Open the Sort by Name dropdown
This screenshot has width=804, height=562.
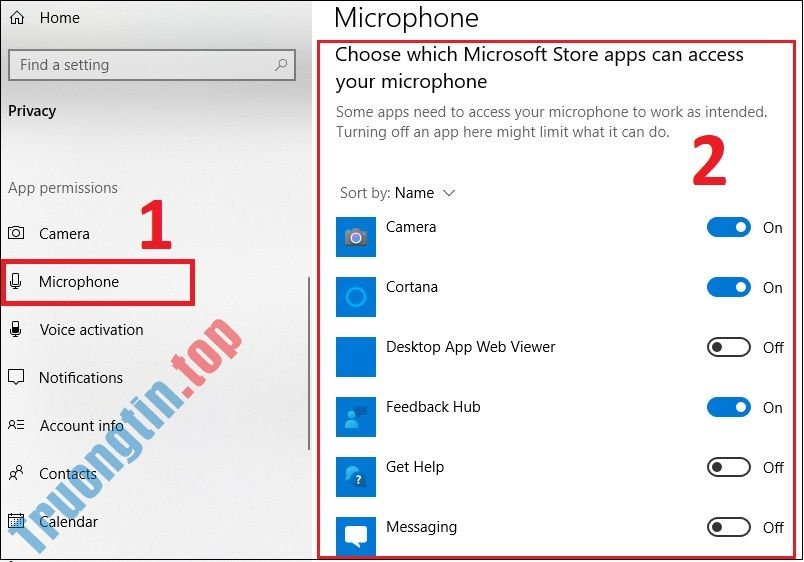[397, 193]
